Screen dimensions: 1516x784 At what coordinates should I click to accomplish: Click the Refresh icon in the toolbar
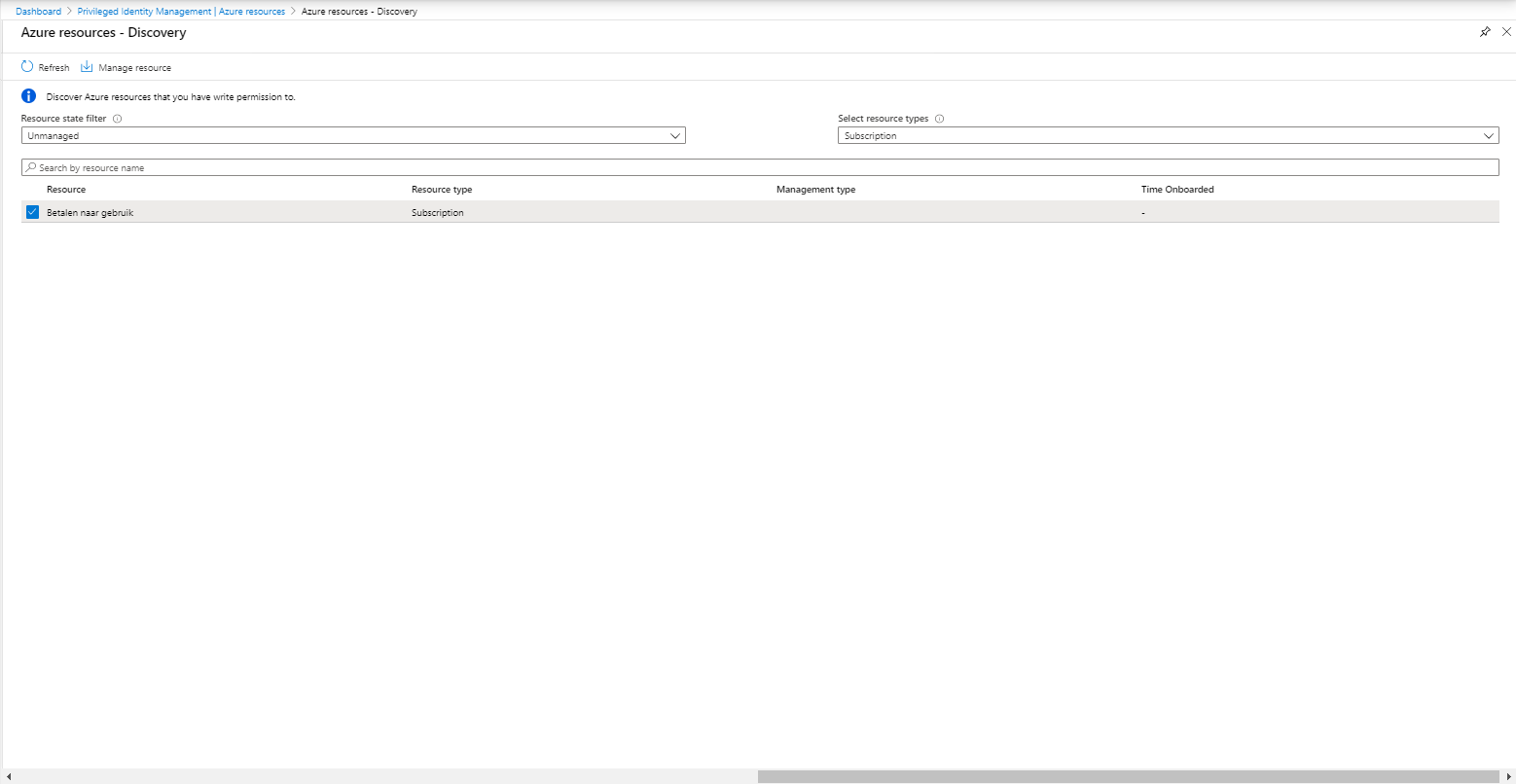coord(27,67)
